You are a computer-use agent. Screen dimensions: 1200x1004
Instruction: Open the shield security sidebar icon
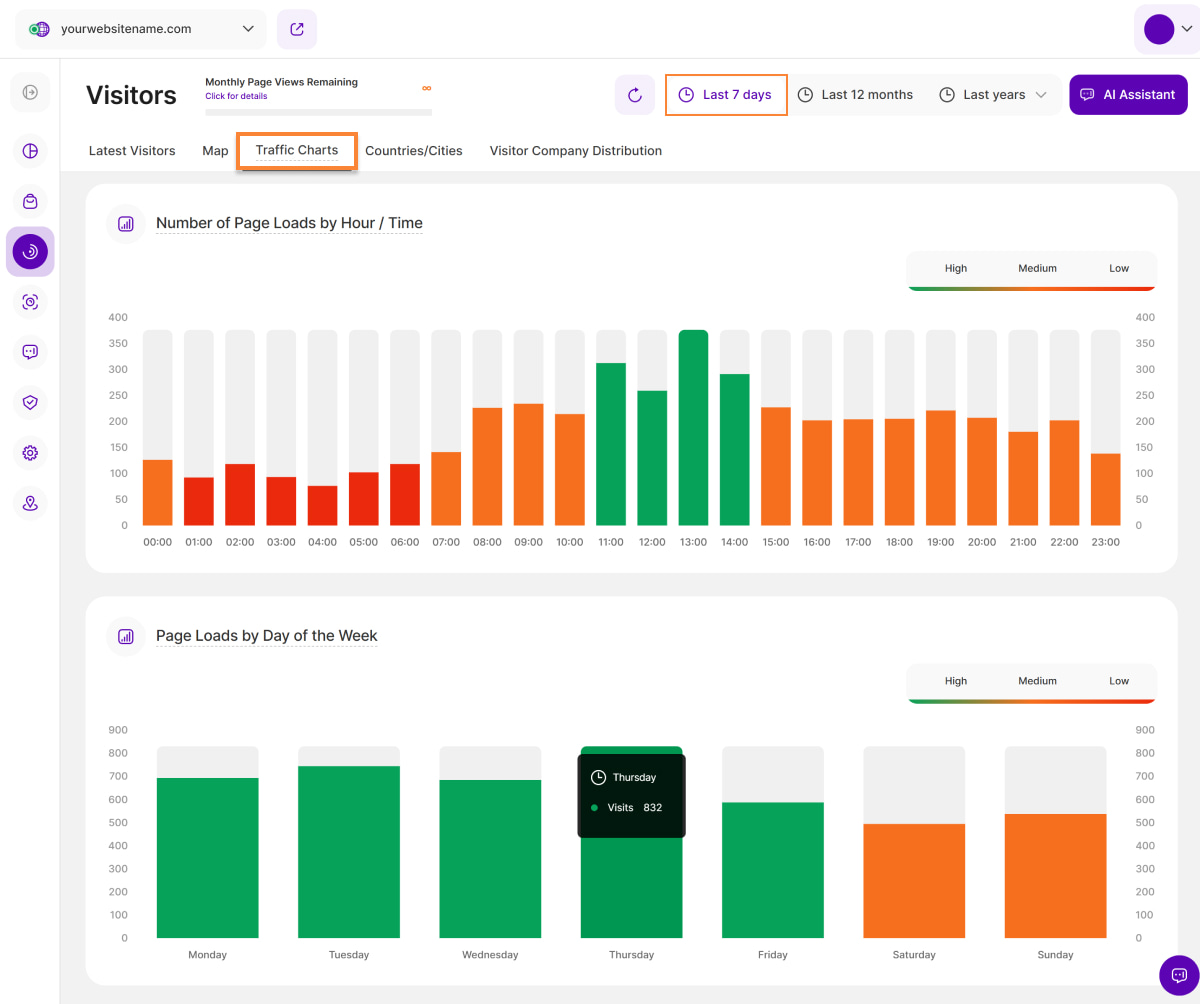(30, 402)
